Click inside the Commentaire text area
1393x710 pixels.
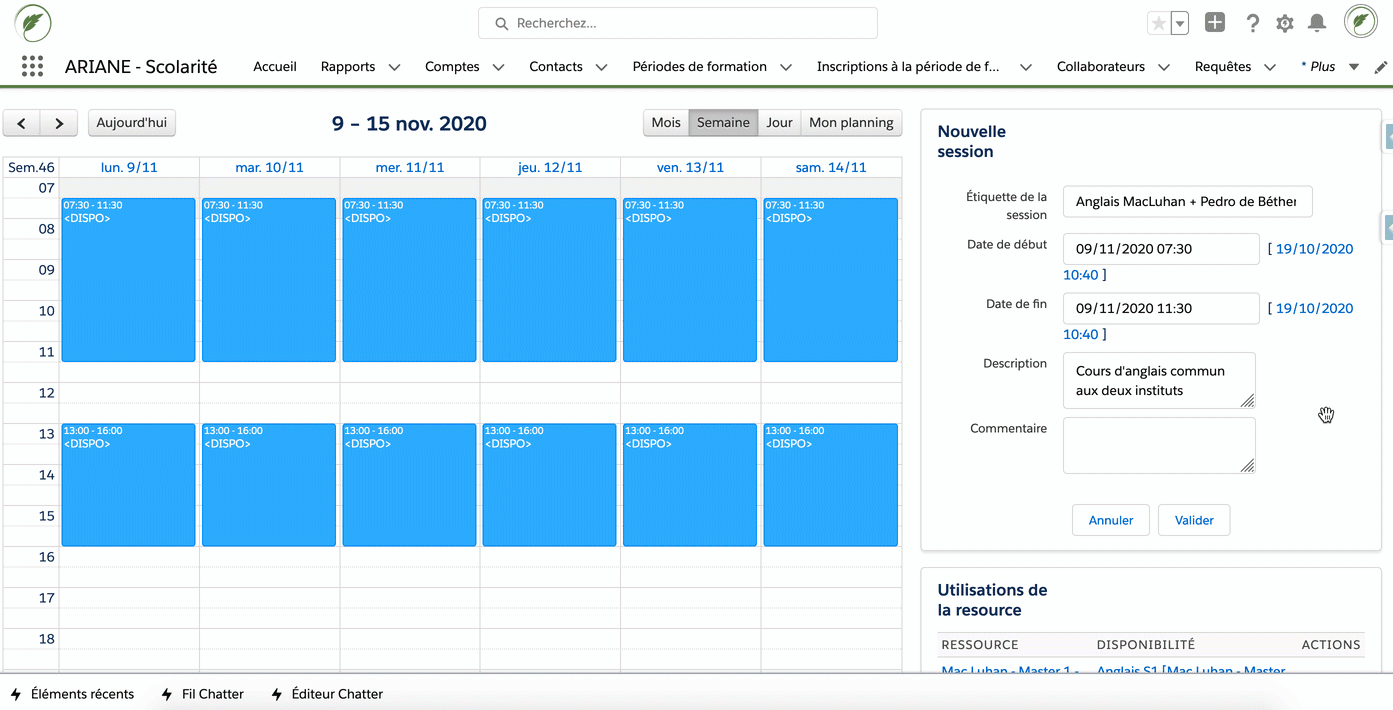[1158, 444]
